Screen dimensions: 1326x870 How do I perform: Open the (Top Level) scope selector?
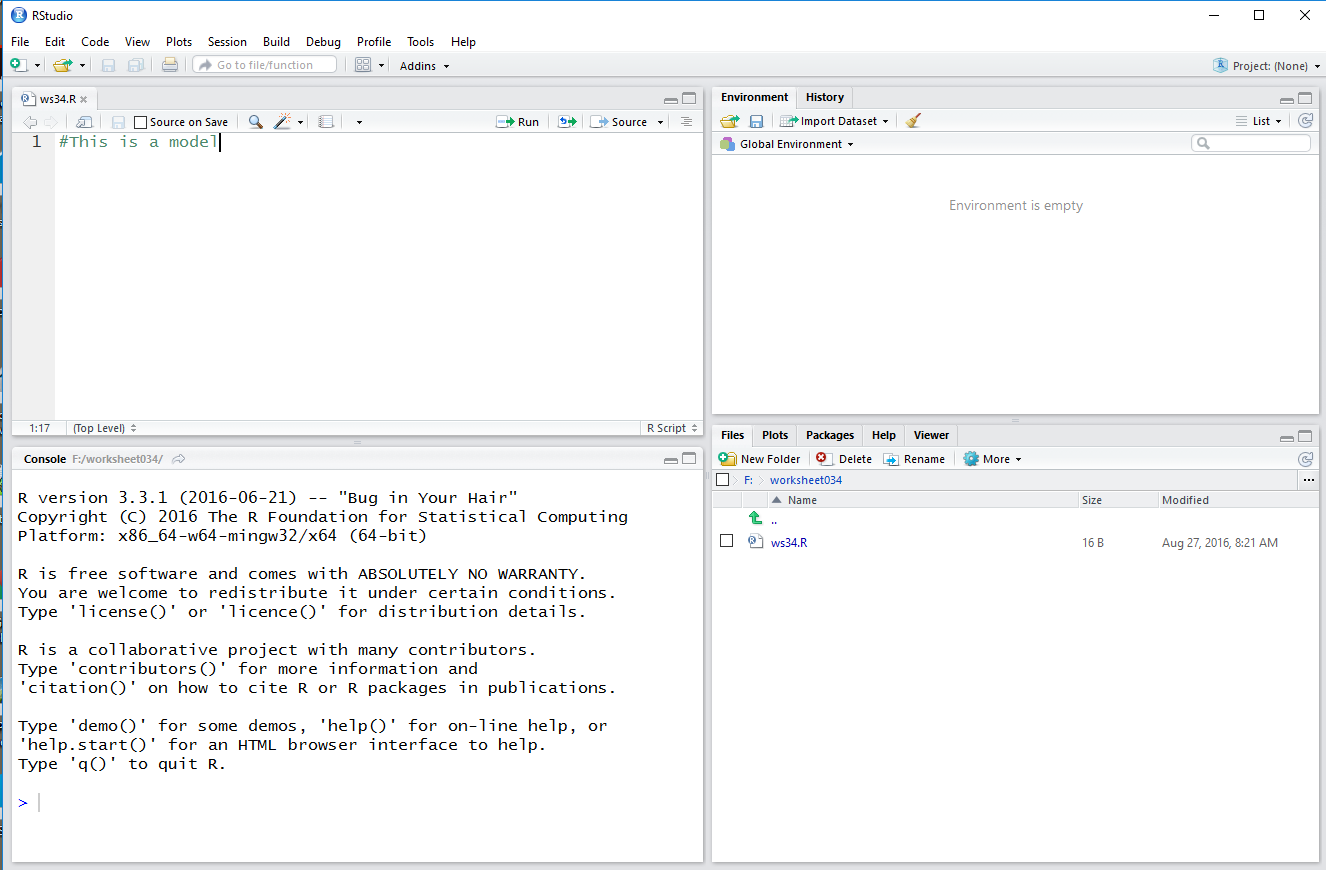tap(104, 428)
